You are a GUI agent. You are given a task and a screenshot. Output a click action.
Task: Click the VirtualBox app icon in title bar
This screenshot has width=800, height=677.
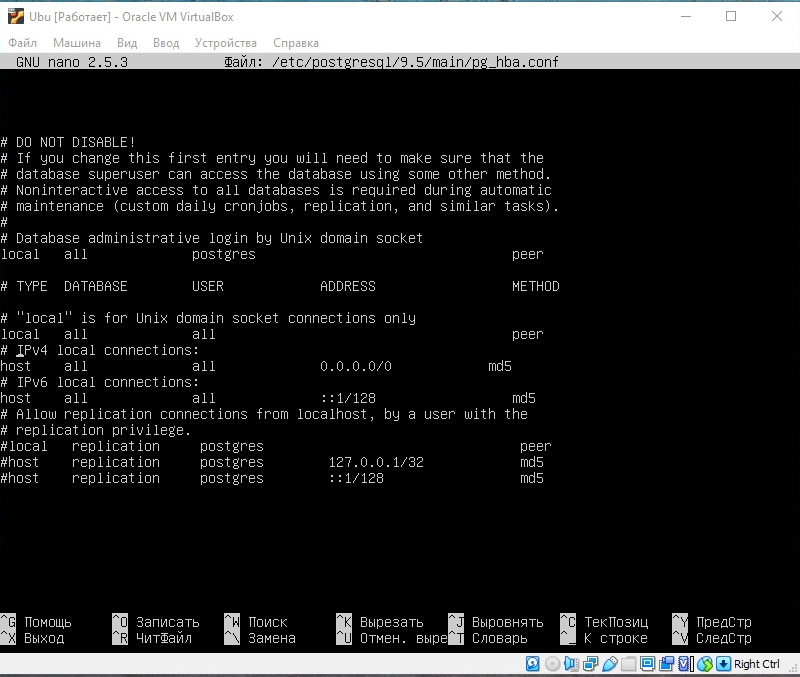pyautogui.click(x=16, y=16)
